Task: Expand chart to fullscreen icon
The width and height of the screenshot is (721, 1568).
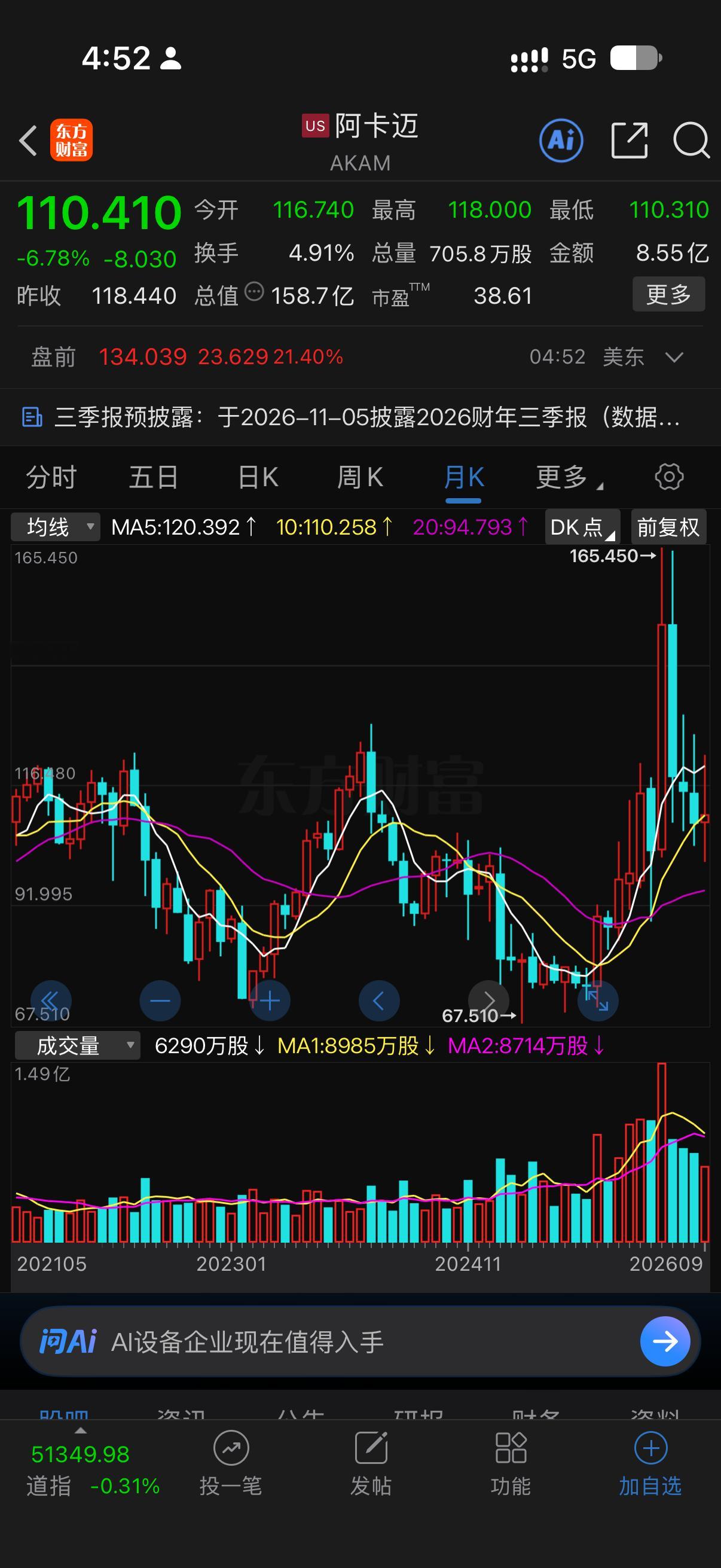Action: (598, 1000)
